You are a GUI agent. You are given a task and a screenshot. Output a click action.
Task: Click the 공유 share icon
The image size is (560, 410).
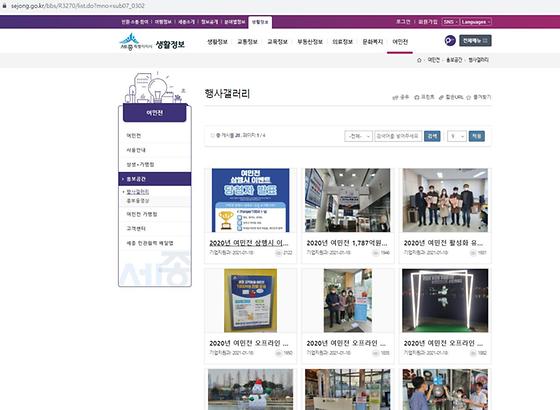pos(395,97)
